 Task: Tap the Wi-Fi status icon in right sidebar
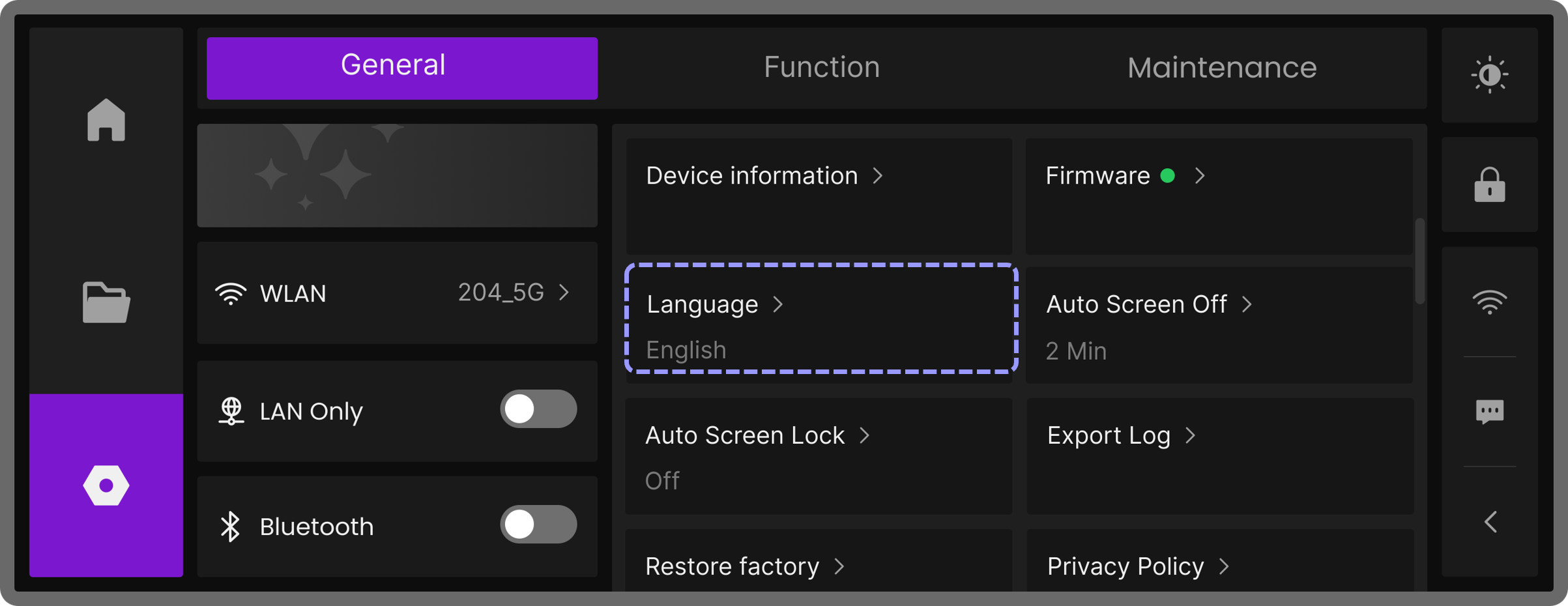click(x=1489, y=302)
